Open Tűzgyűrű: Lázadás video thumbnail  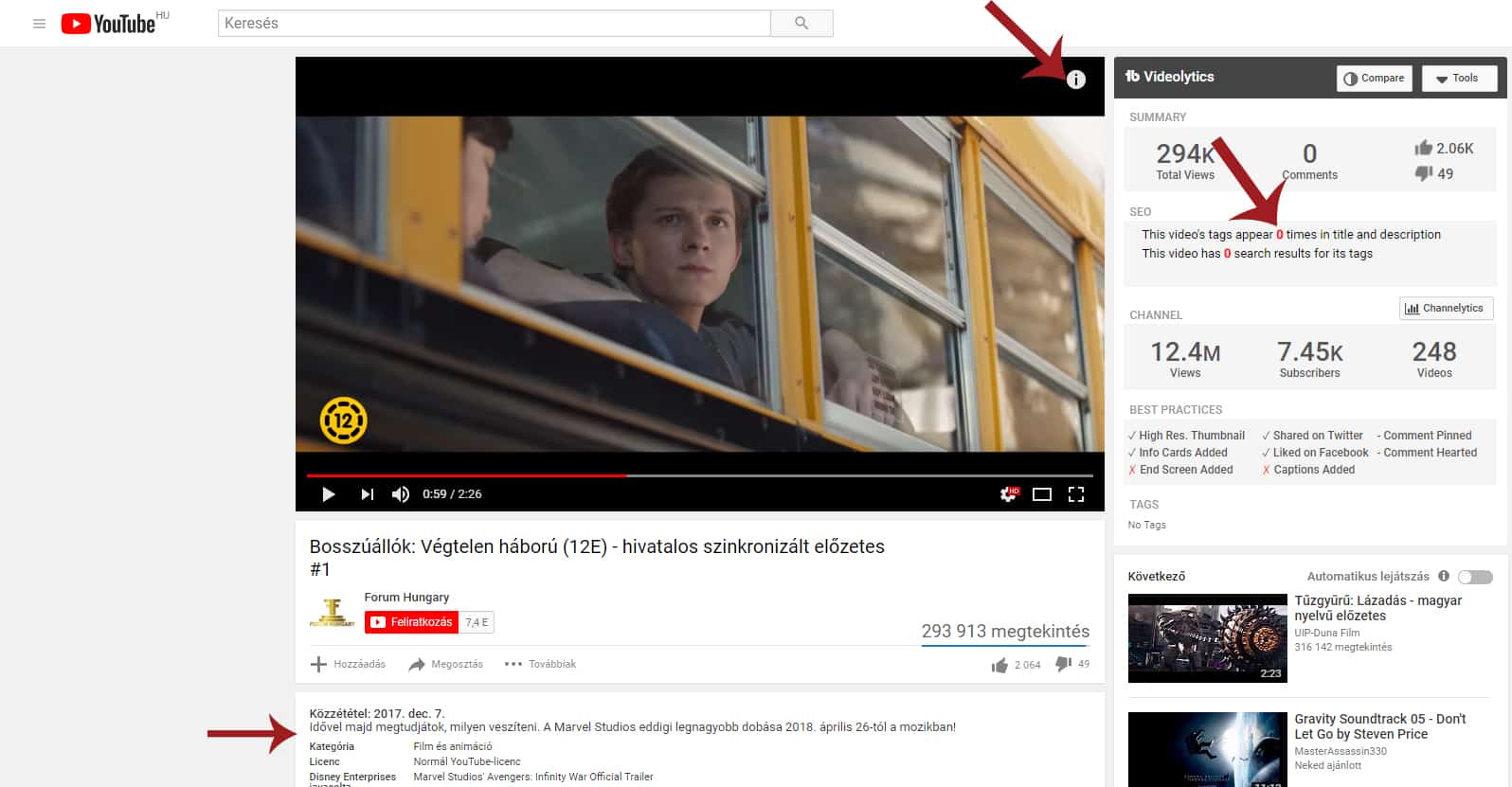[1207, 638]
